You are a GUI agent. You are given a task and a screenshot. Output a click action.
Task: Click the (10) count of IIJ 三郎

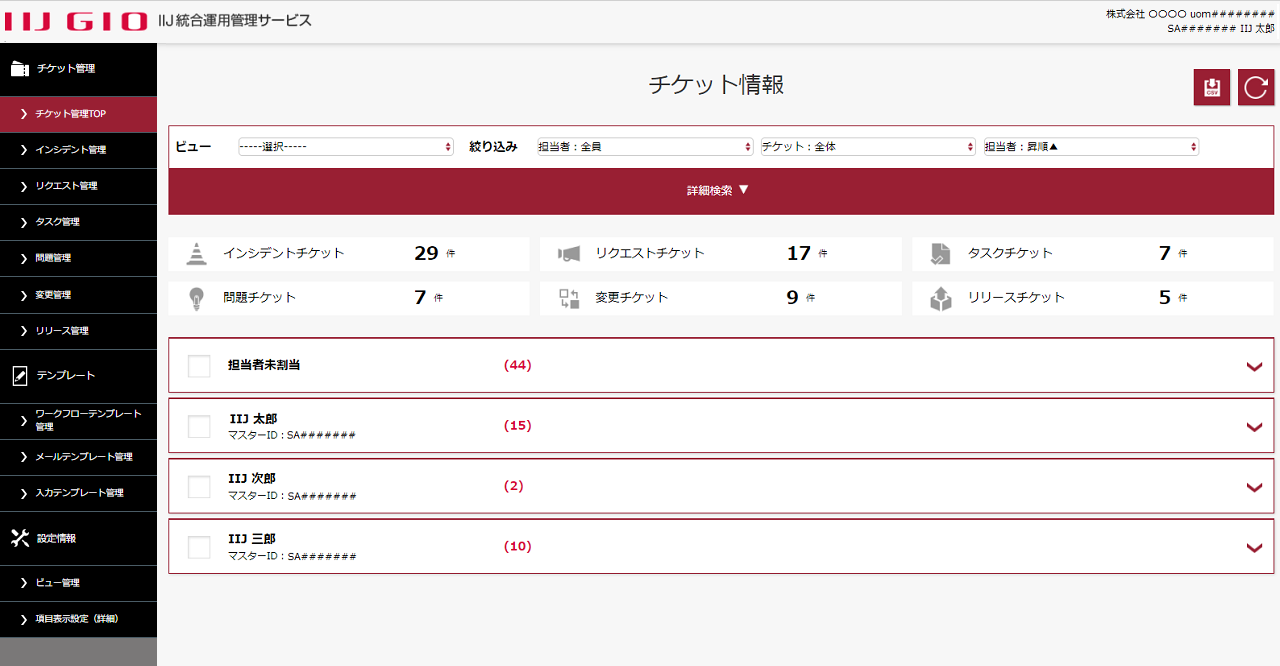(518, 547)
